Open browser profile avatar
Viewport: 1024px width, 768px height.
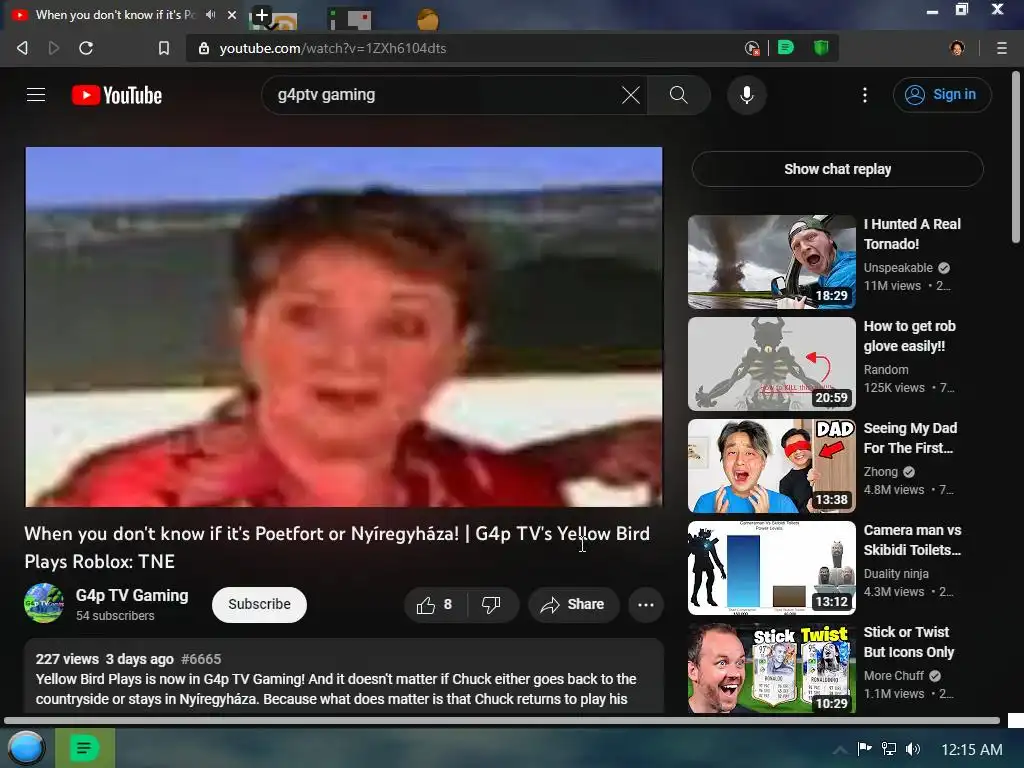tap(957, 48)
